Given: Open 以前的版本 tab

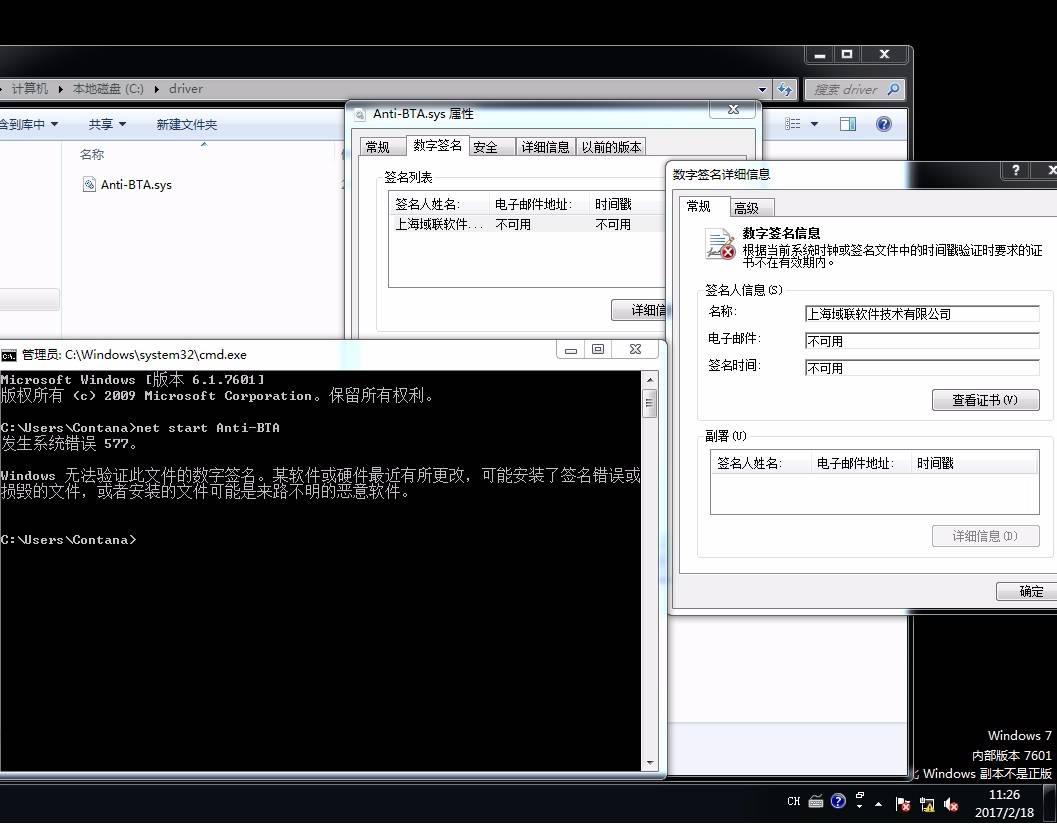Looking at the screenshot, I should [611, 147].
